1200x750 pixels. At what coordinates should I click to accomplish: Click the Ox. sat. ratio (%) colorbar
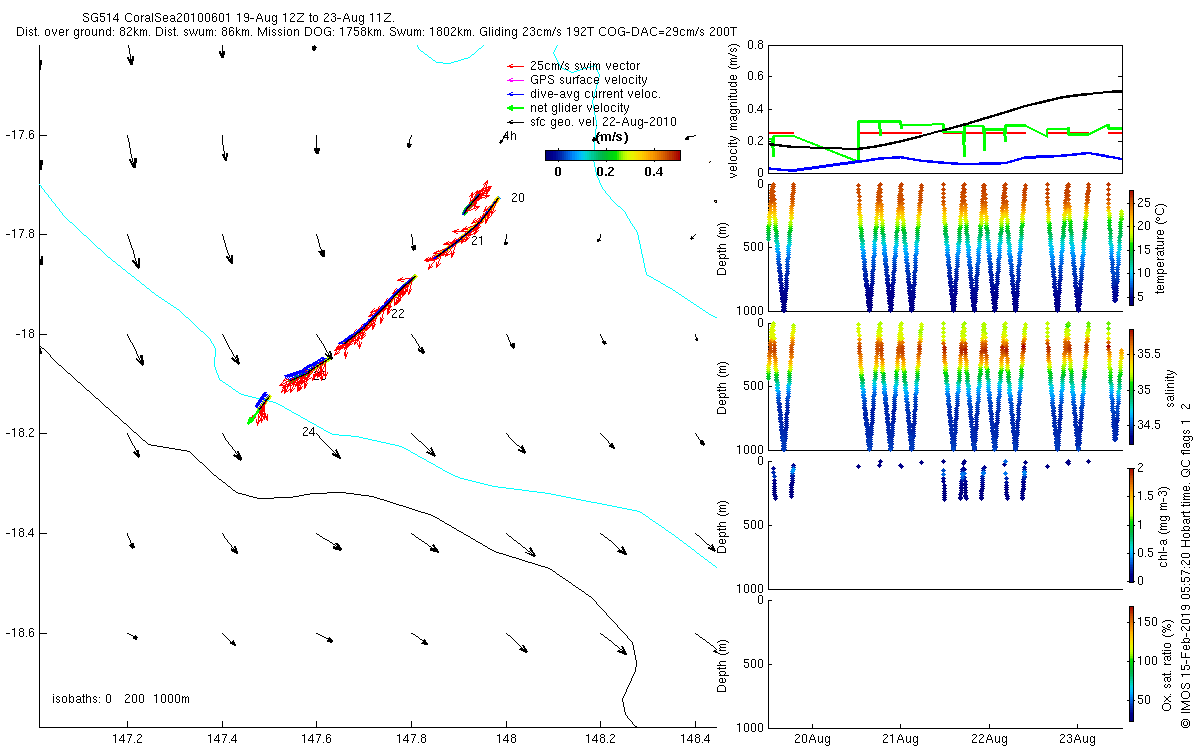(1130, 660)
